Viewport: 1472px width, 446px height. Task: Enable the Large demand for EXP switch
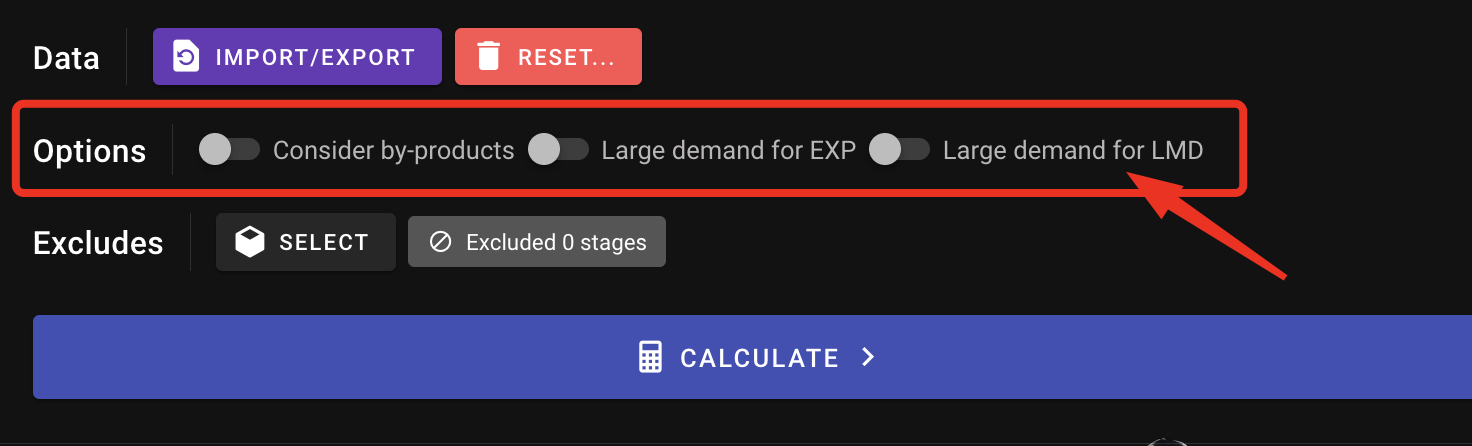pos(558,150)
